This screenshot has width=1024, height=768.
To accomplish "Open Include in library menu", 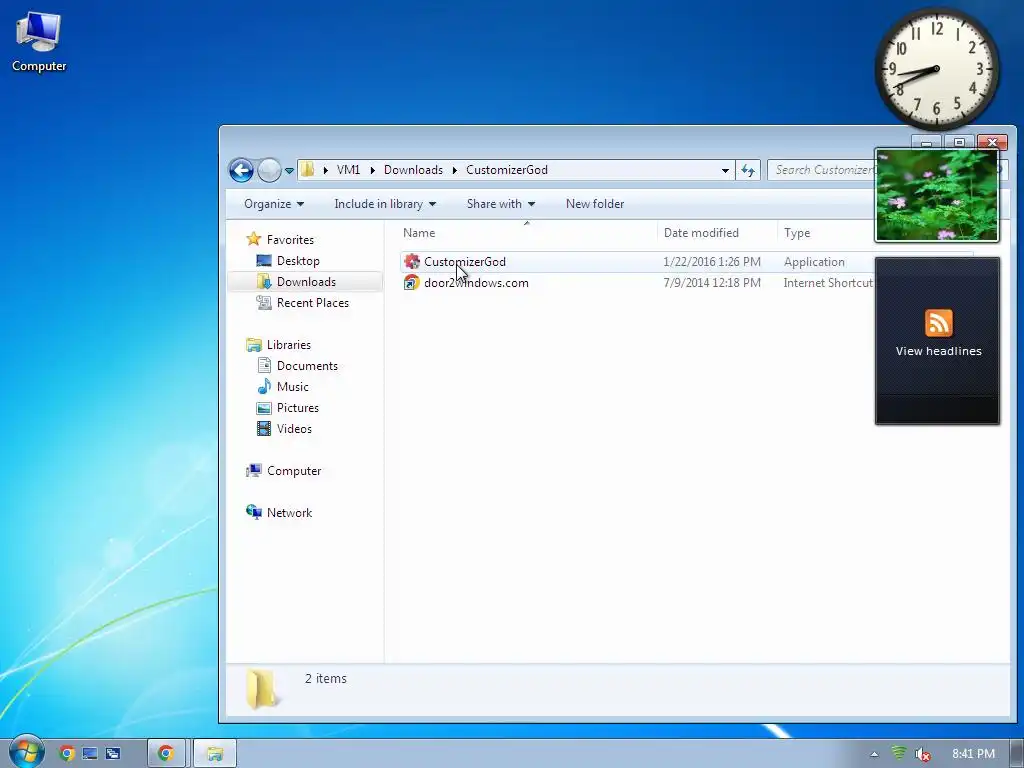I will [385, 204].
